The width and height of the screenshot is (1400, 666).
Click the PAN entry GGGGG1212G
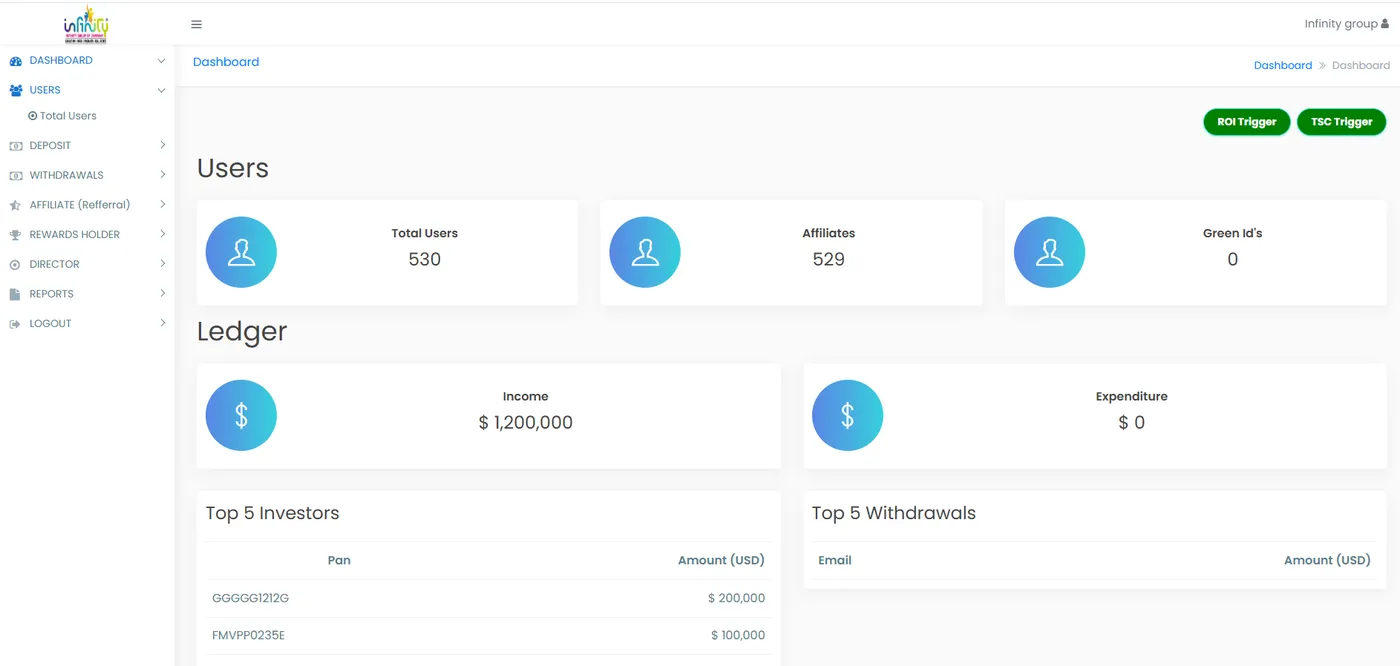(x=250, y=598)
